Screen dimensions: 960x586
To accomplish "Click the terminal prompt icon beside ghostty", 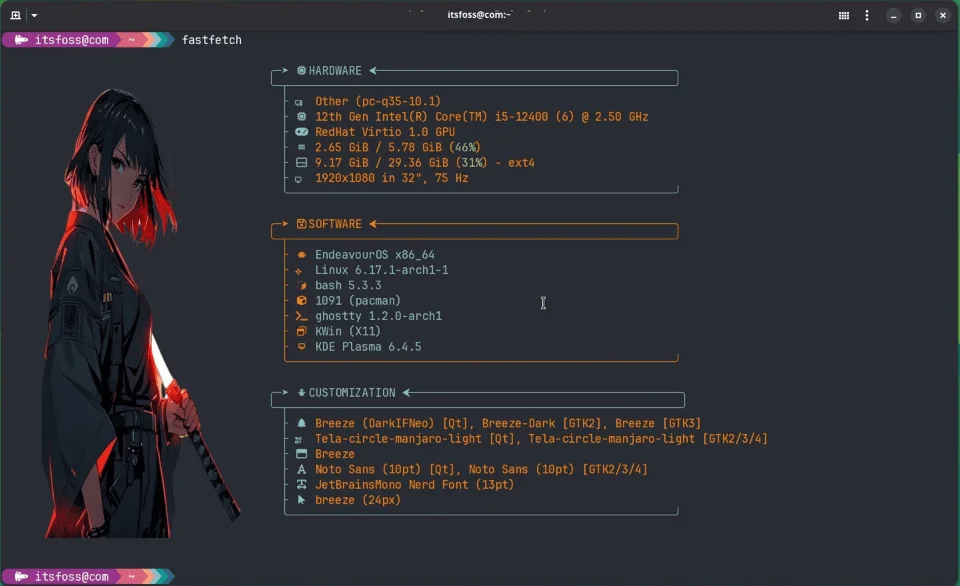I will tap(301, 316).
